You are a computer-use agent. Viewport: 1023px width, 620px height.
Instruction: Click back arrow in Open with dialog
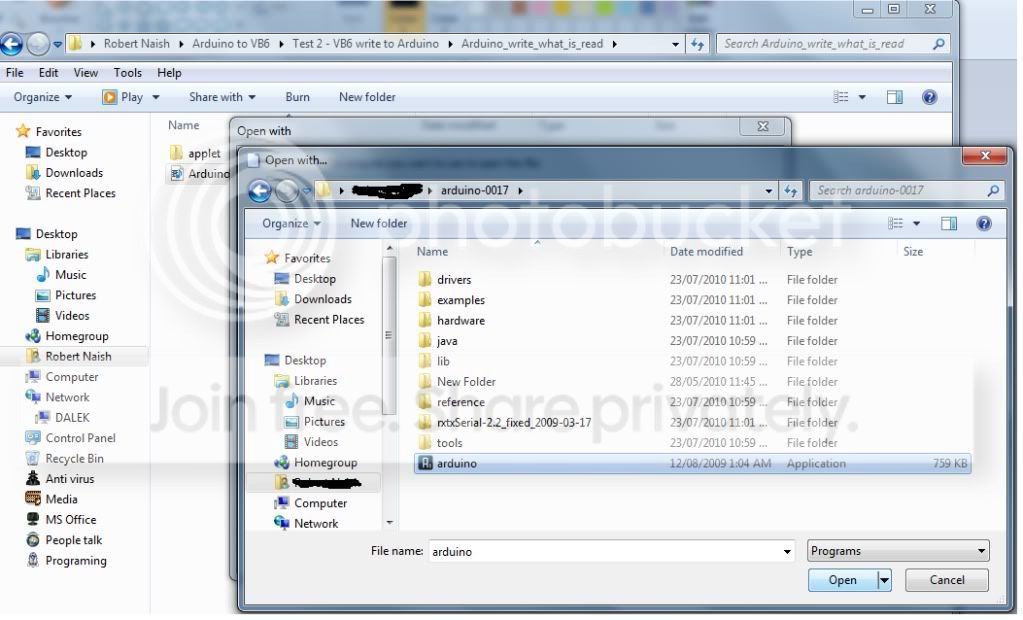(260, 191)
